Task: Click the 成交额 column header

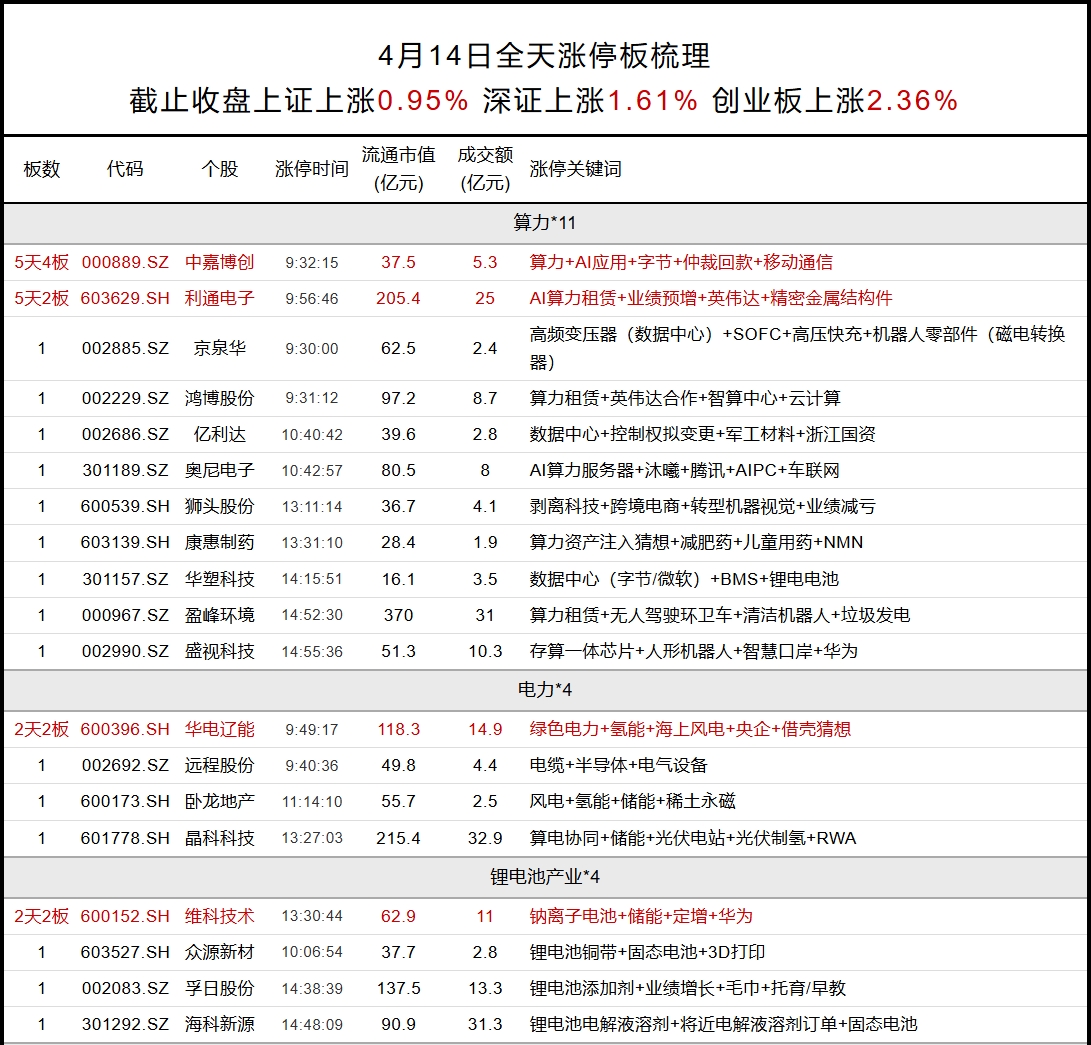Action: click(x=485, y=169)
